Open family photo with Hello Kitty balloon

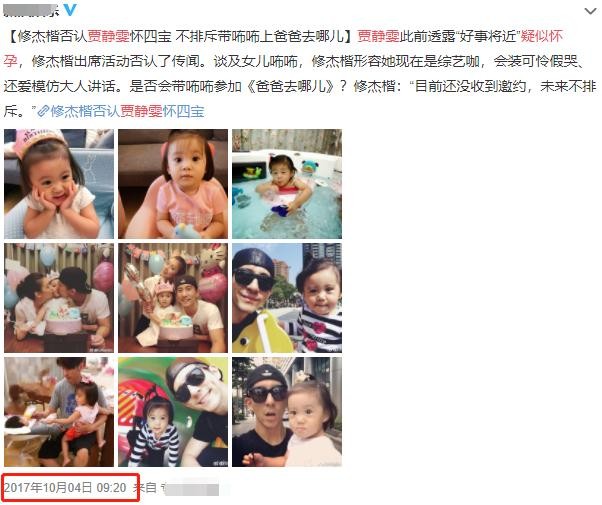click(x=173, y=298)
